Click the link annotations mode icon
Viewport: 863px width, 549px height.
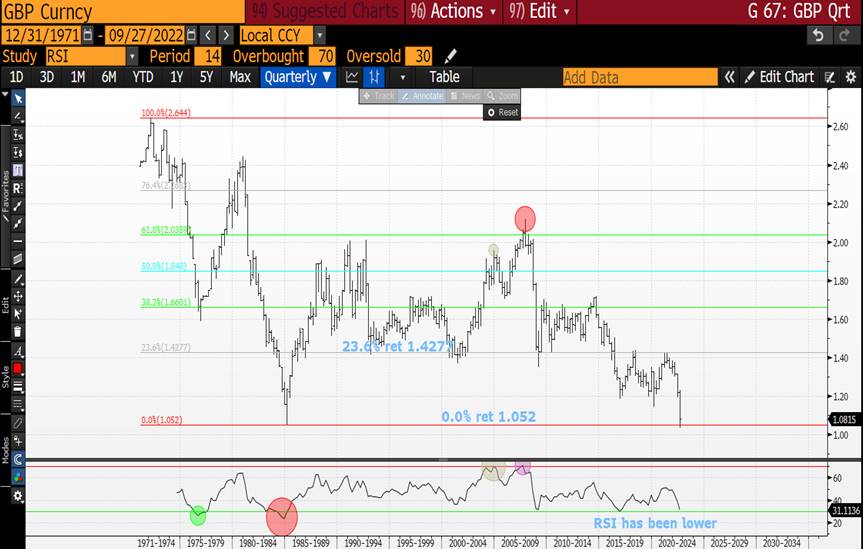coord(18,423)
